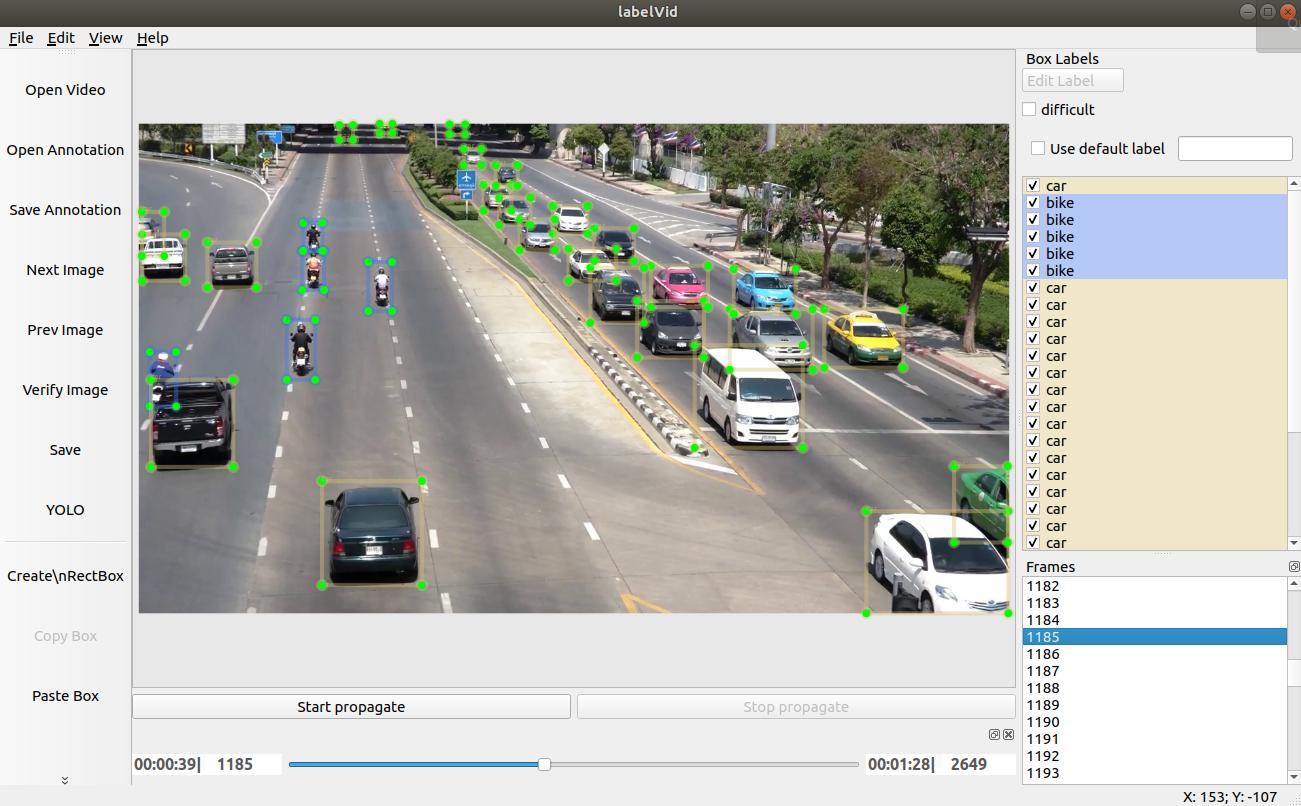Select frame 1191 in Frames list
This screenshot has height=806, width=1301.
point(1154,739)
